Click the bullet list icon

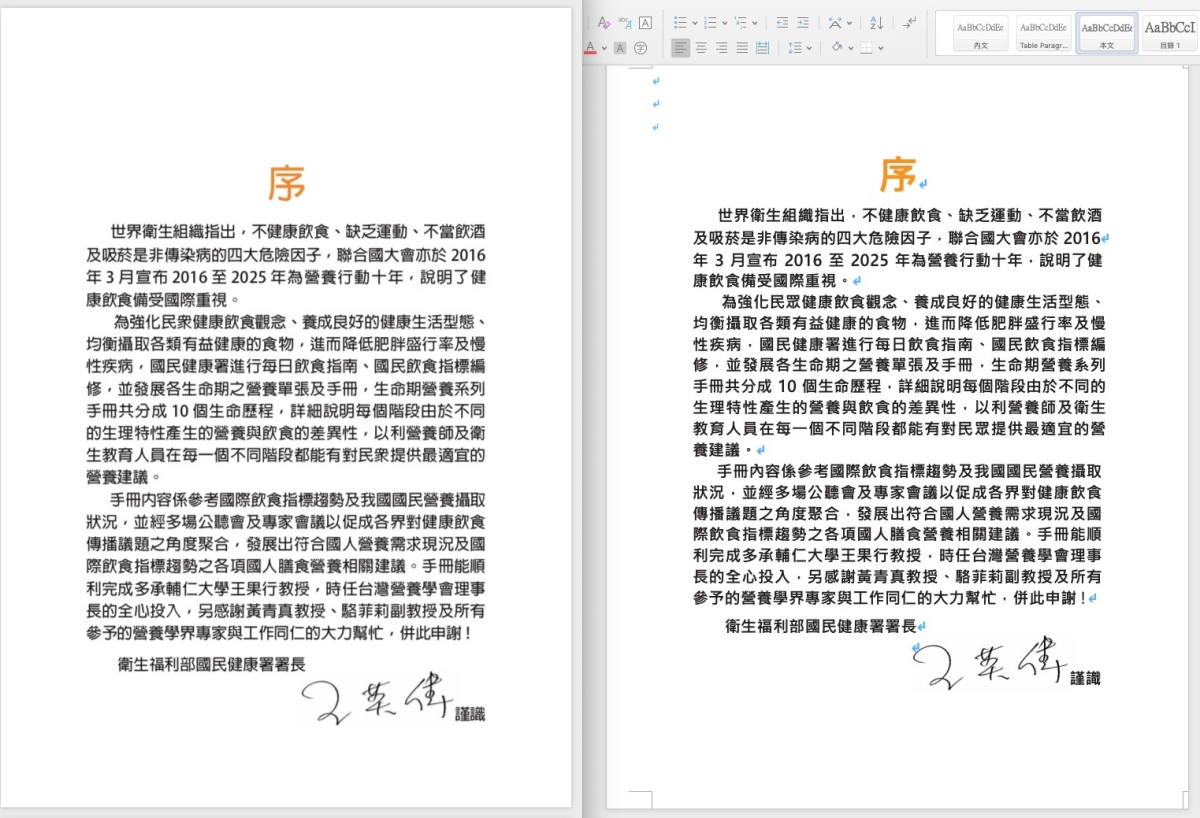point(679,22)
